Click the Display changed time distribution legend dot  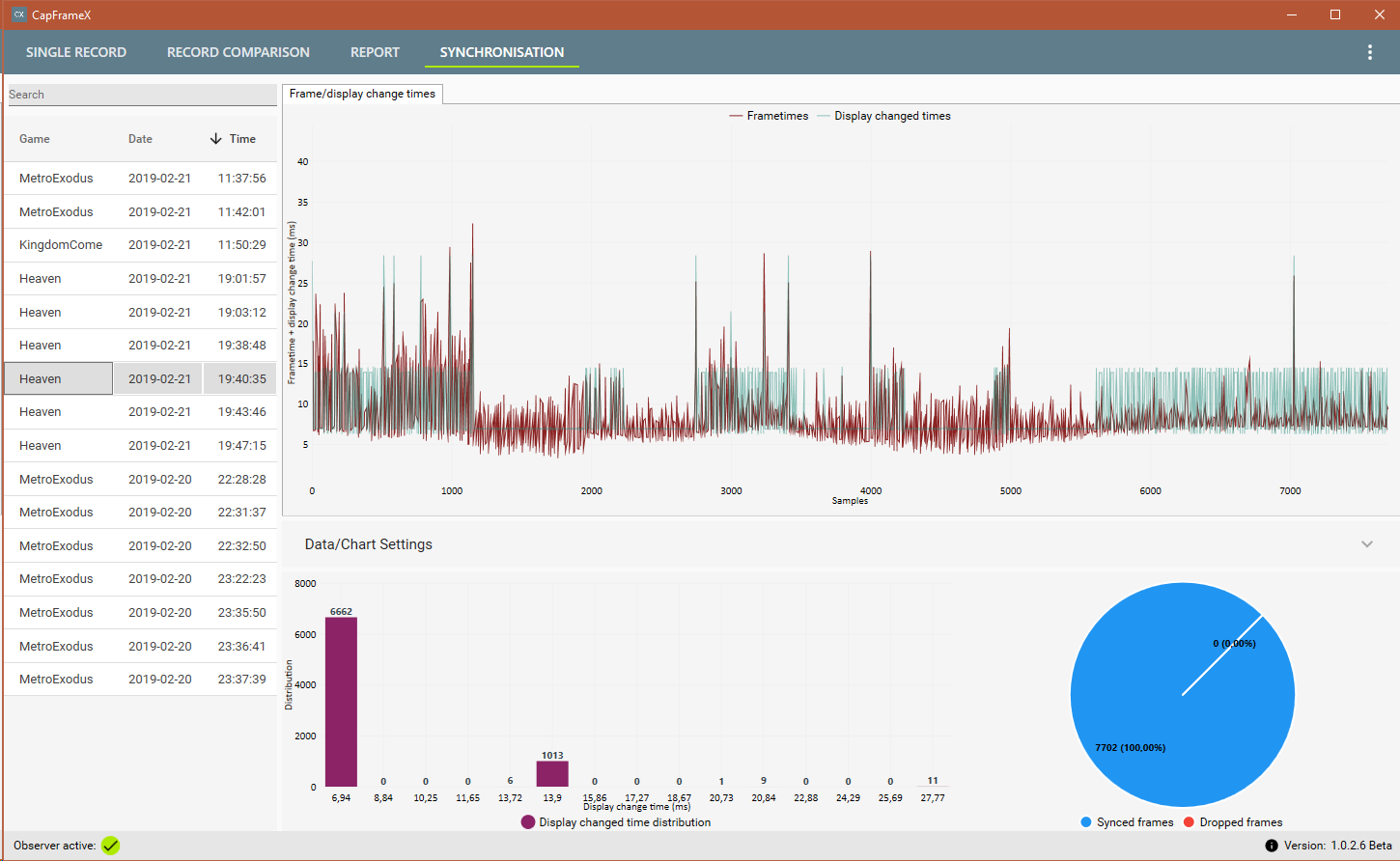pyautogui.click(x=527, y=822)
